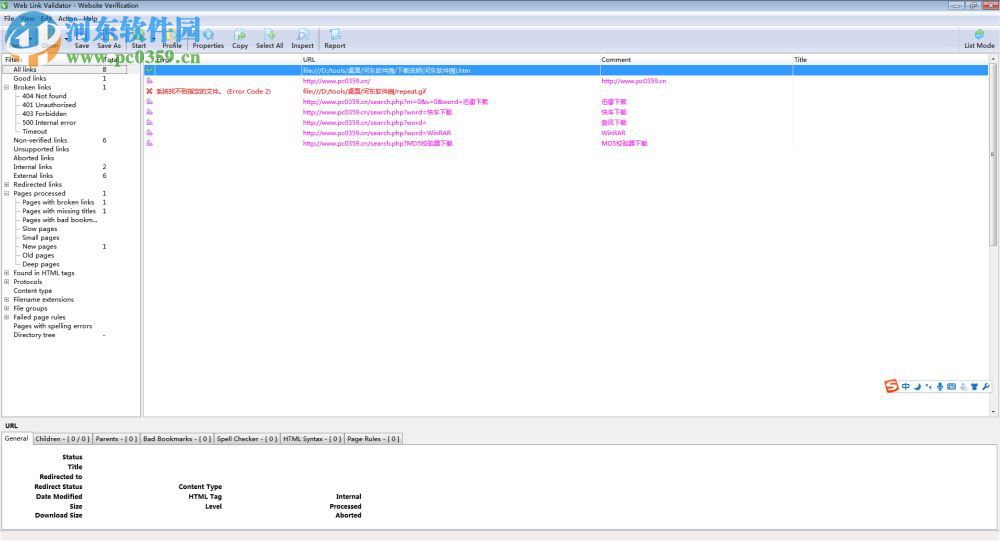
Task: Expand the Redirected links tree node
Action: tap(7, 184)
